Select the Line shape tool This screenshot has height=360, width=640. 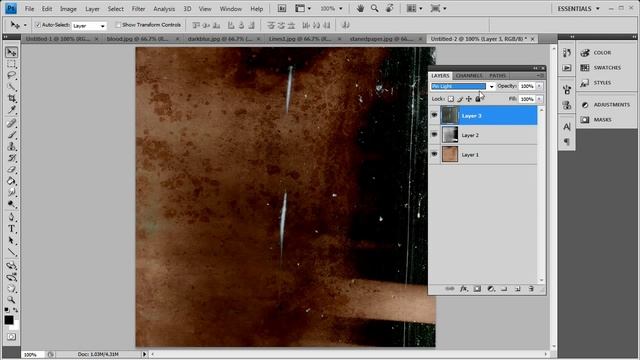(x=11, y=252)
